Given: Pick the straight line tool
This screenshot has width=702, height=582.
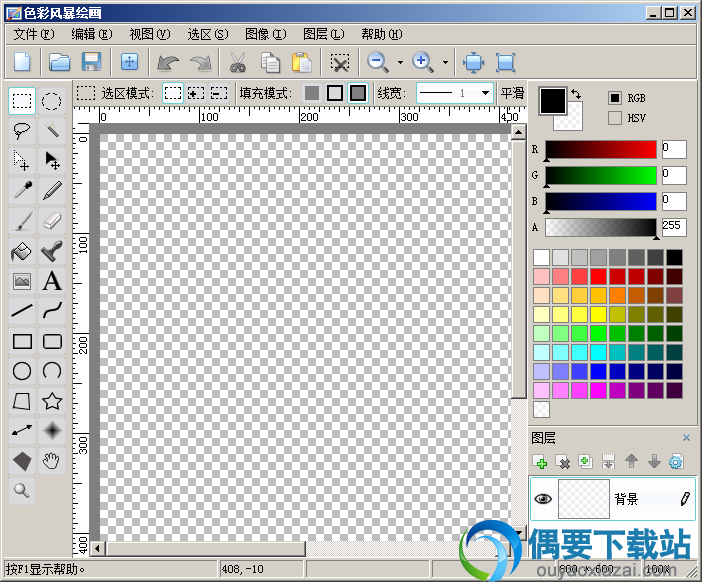Looking at the screenshot, I should (x=21, y=311).
